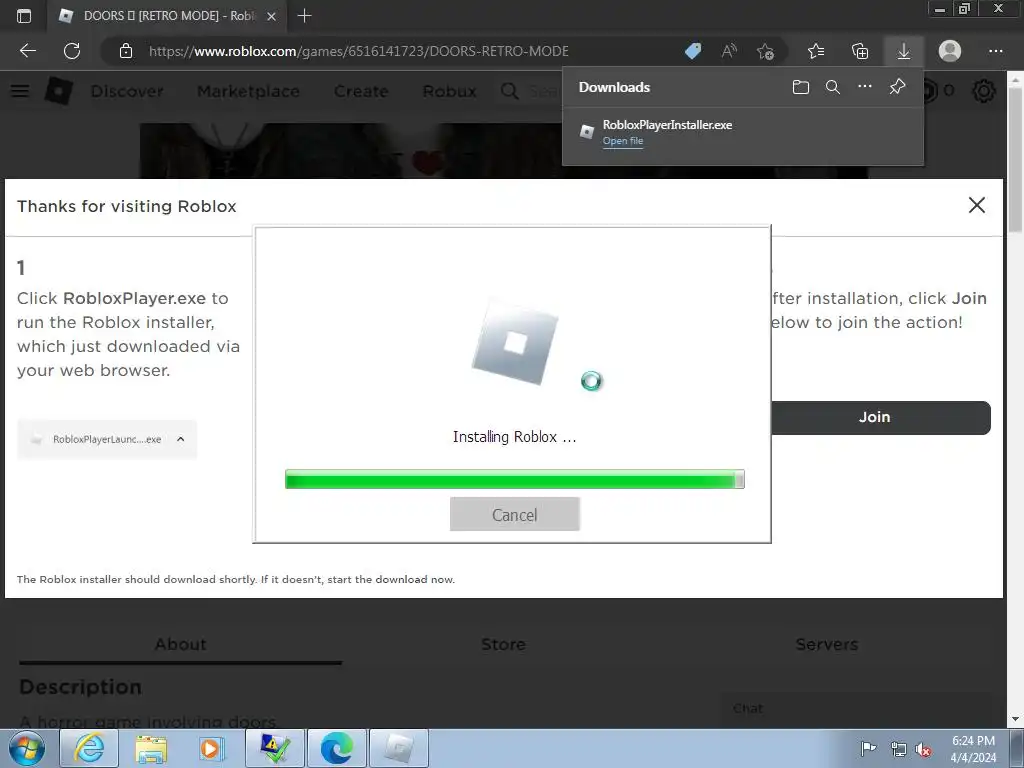Viewport: 1024px width, 768px height.
Task: Open the Collections icon
Action: point(860,51)
